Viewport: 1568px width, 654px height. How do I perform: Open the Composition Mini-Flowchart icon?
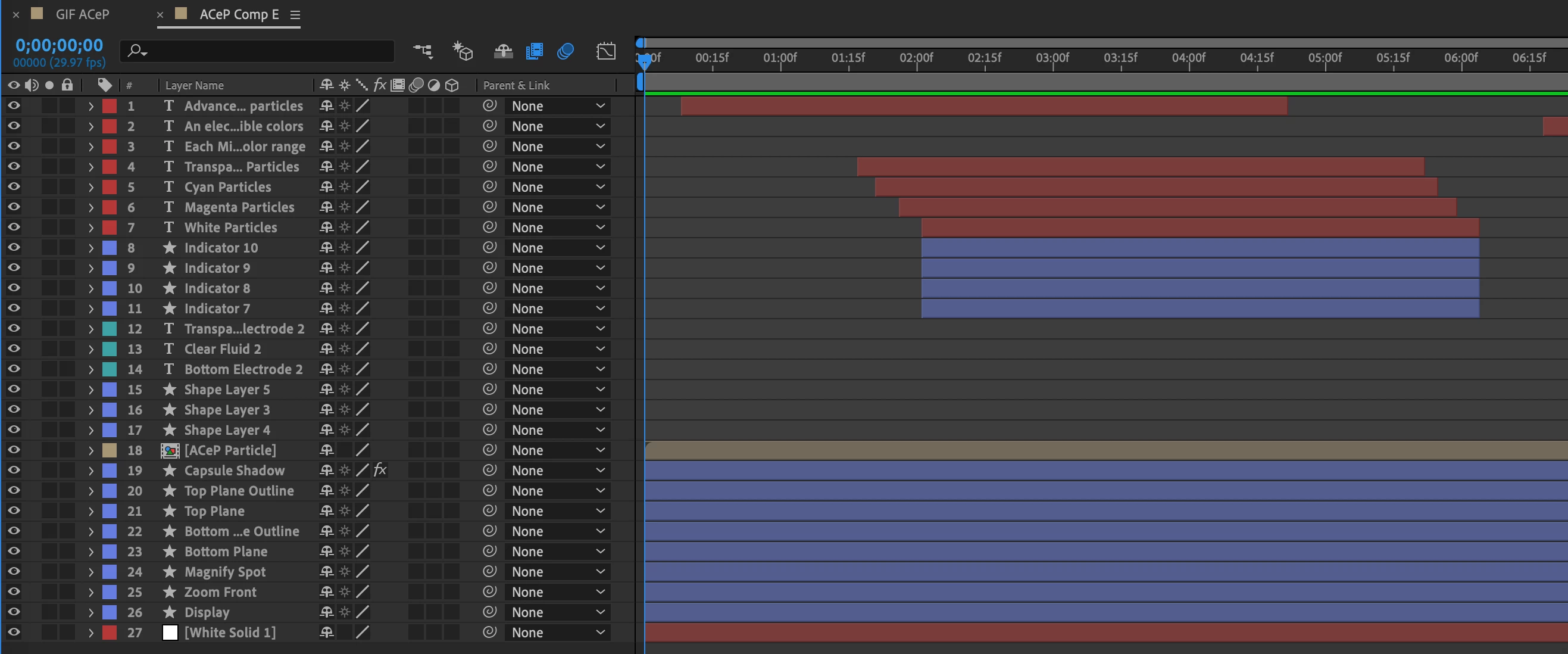(423, 51)
